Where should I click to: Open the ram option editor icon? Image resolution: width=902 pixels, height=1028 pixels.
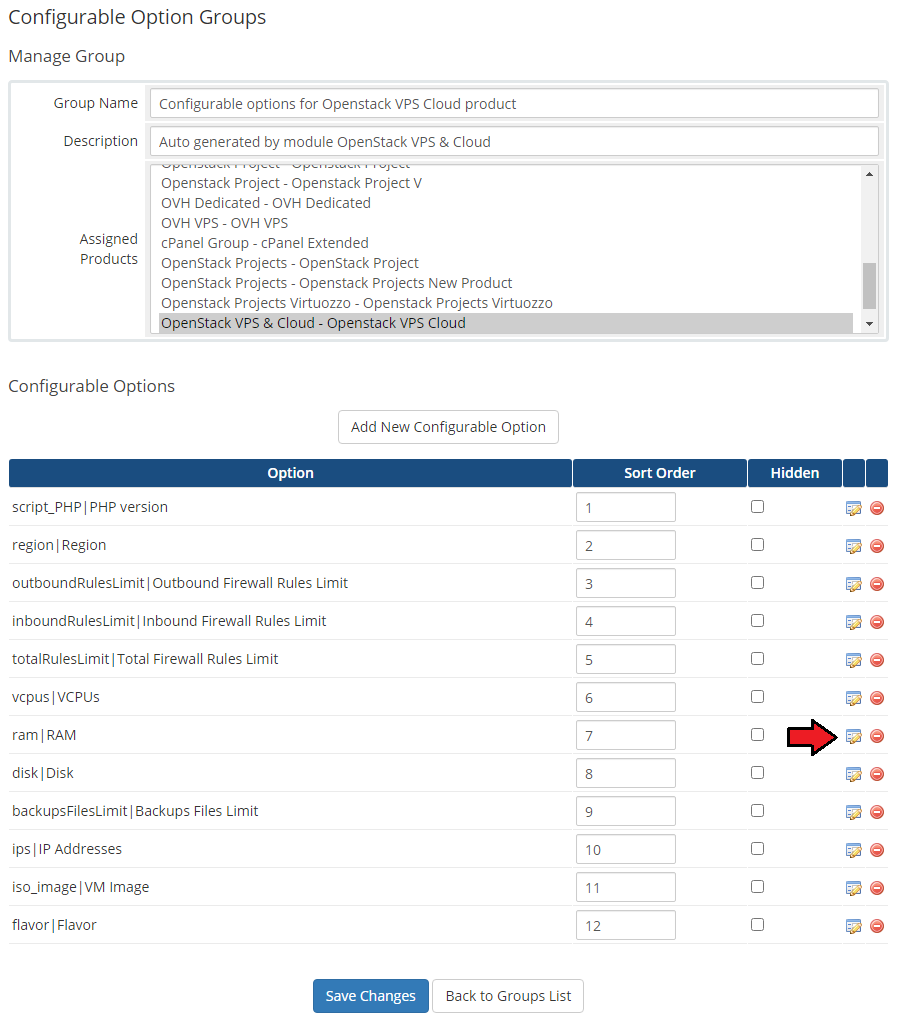pos(853,736)
